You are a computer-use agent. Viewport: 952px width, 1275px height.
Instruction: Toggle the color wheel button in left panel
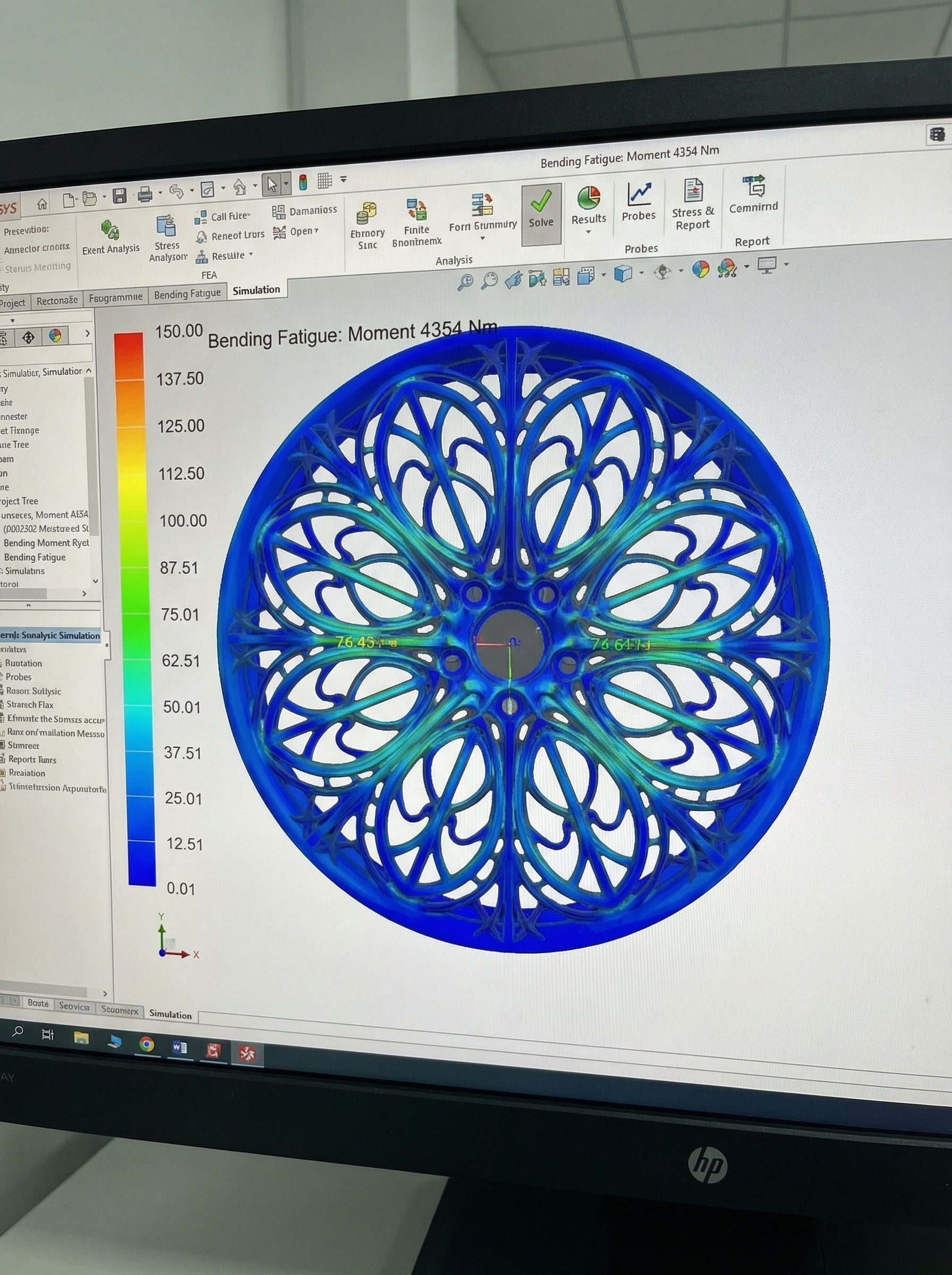click(55, 336)
